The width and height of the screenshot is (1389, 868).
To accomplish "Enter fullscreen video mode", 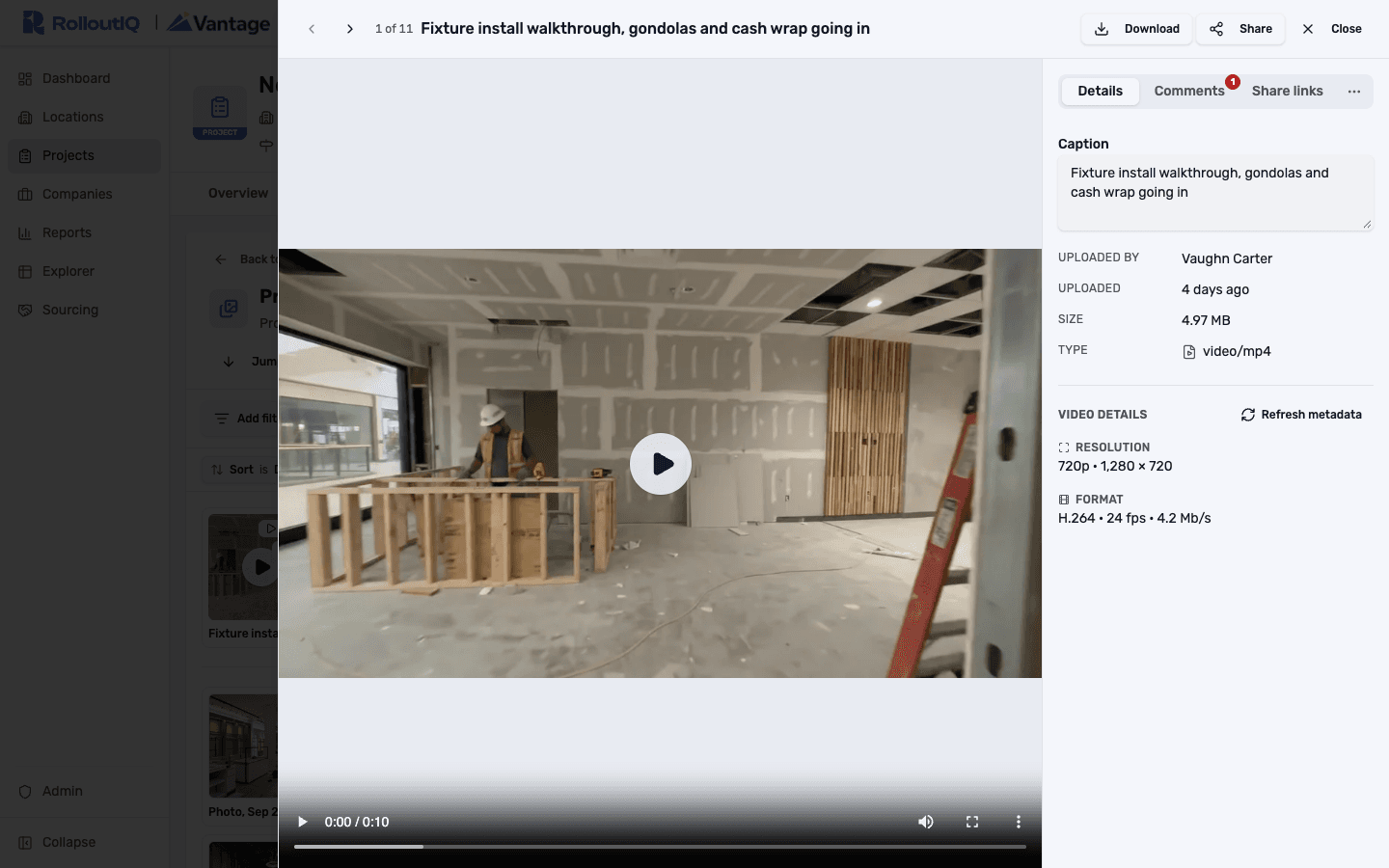I will pyautogui.click(x=972, y=822).
